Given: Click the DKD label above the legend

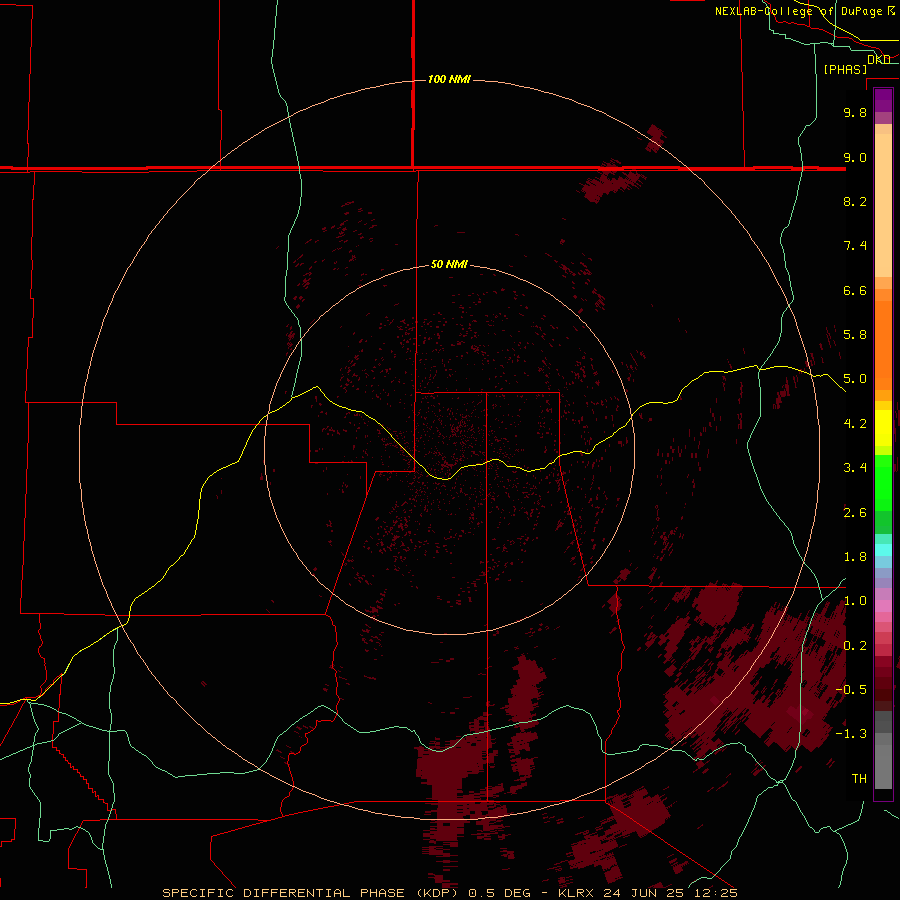Looking at the screenshot, I should click(878, 59).
